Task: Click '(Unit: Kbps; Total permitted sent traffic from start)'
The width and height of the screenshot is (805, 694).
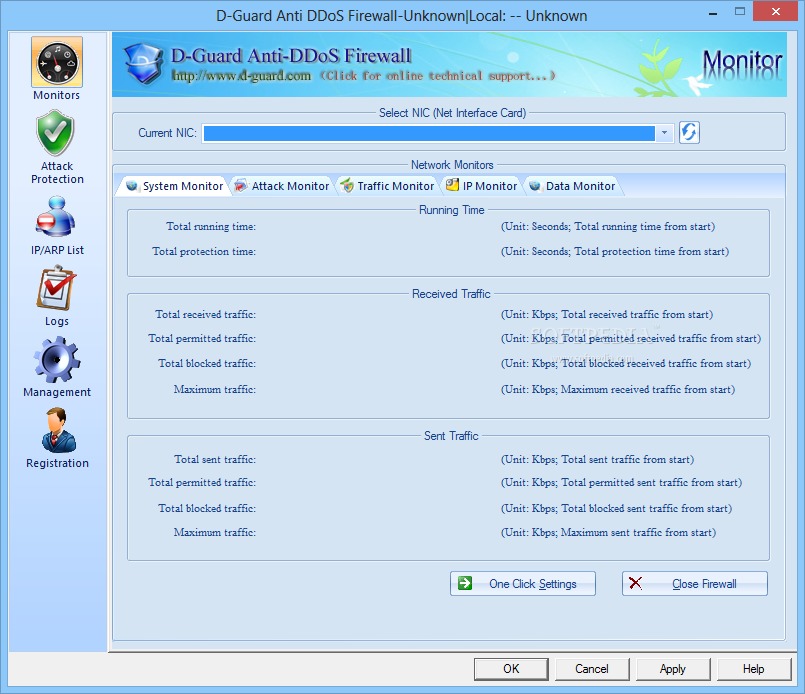Action: [621, 483]
